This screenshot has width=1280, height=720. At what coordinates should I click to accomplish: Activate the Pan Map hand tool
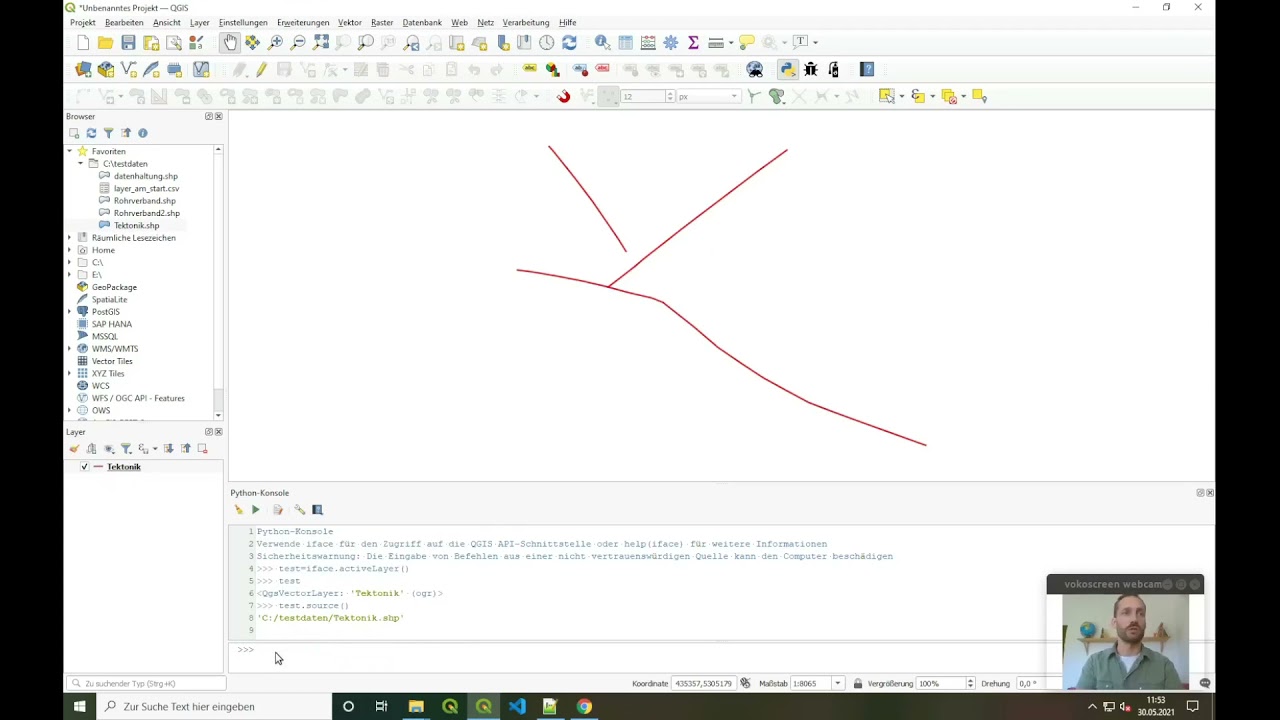click(x=231, y=42)
